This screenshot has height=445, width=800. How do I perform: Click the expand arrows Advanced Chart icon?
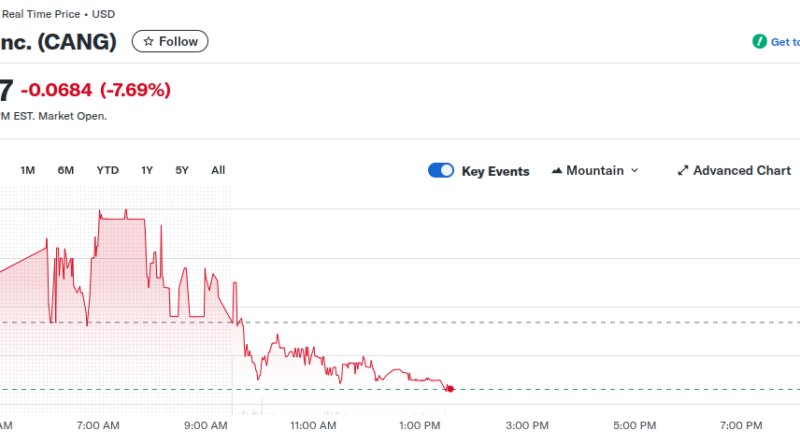(683, 171)
